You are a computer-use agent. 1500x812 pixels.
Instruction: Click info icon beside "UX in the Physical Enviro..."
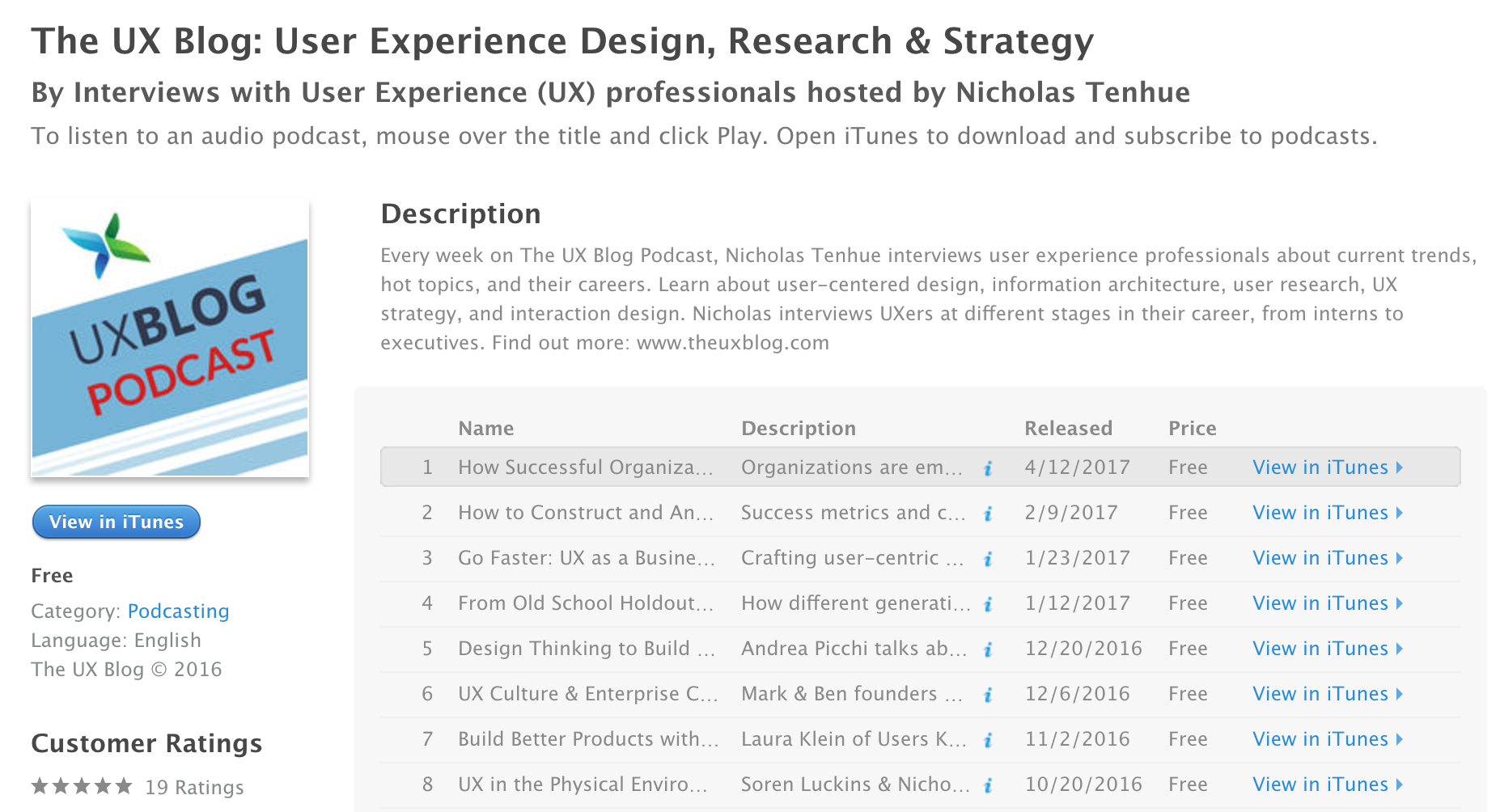987,784
